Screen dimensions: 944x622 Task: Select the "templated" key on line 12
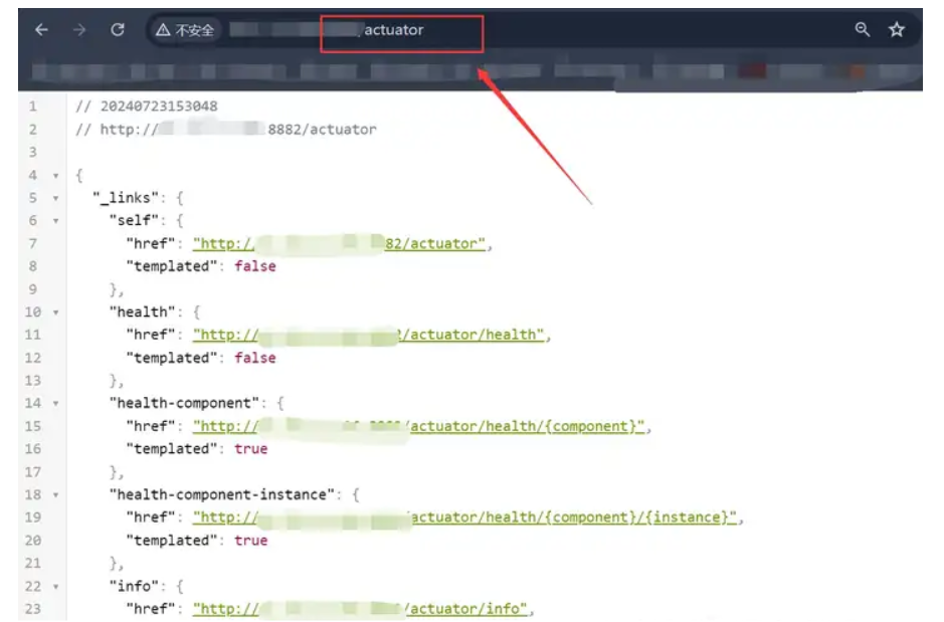click(172, 358)
